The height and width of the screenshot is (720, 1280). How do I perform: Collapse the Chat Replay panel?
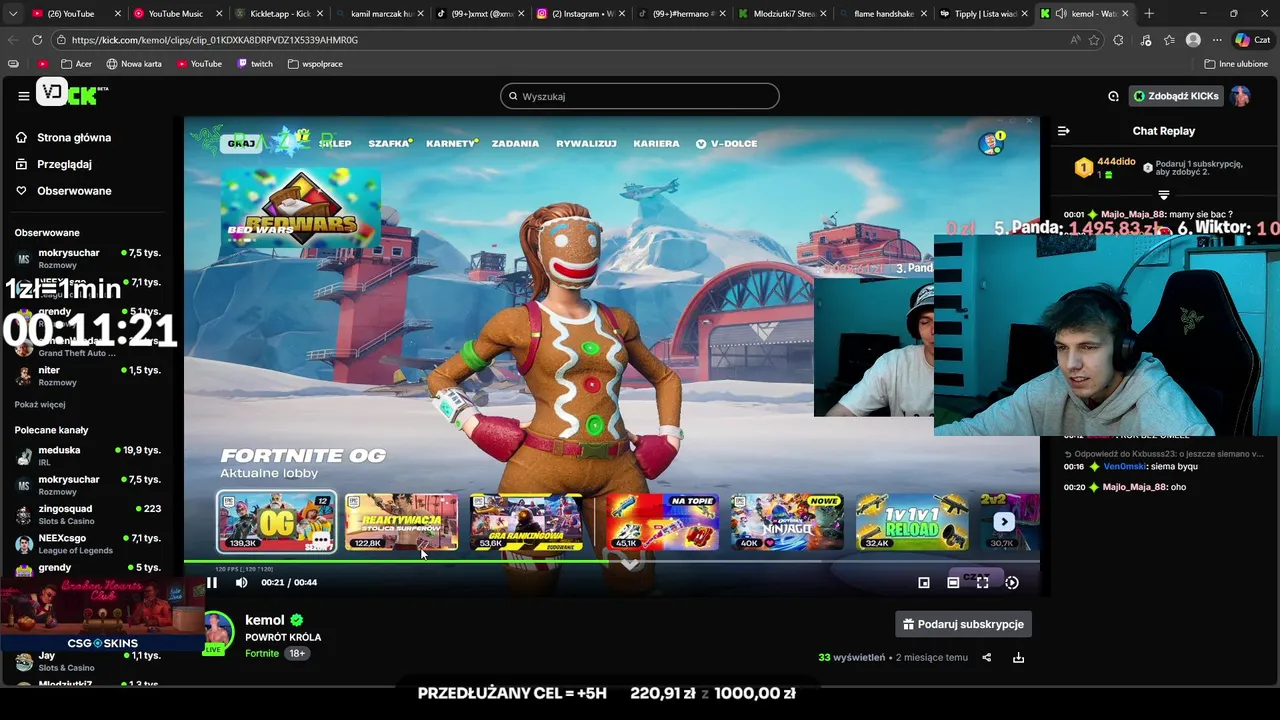(x=1063, y=131)
